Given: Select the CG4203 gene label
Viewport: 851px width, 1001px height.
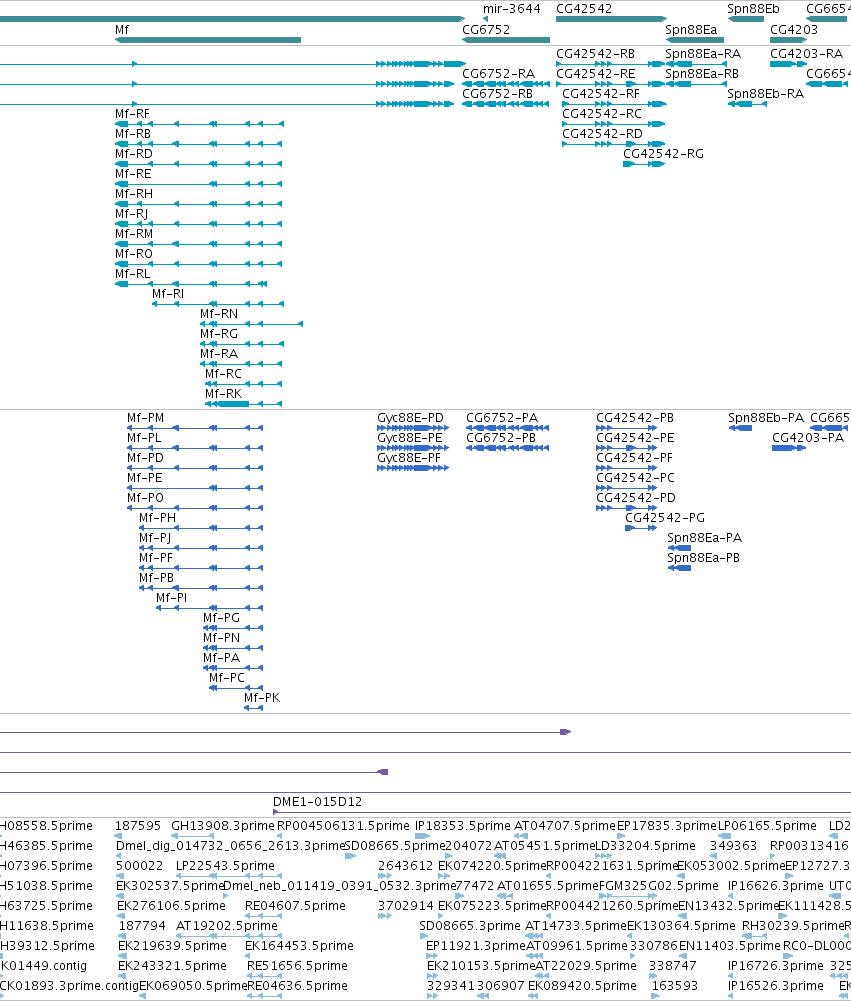Looking at the screenshot, I should [794, 29].
